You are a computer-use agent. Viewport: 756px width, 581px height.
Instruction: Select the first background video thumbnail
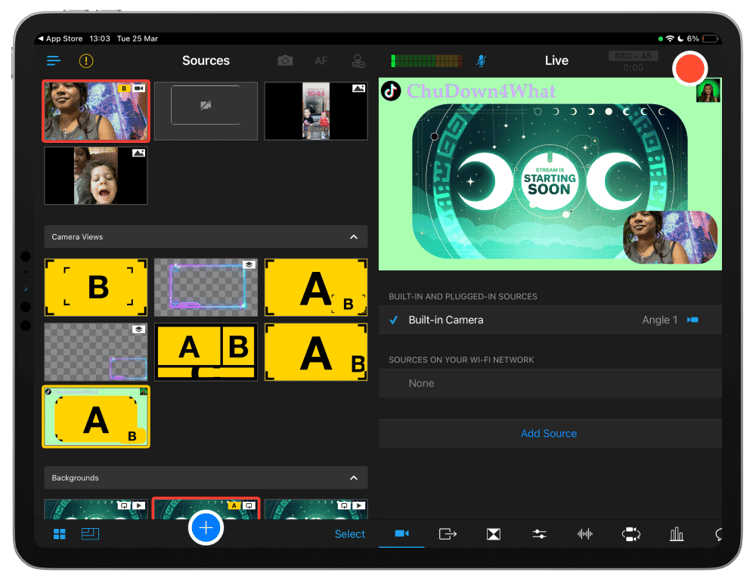(96, 509)
